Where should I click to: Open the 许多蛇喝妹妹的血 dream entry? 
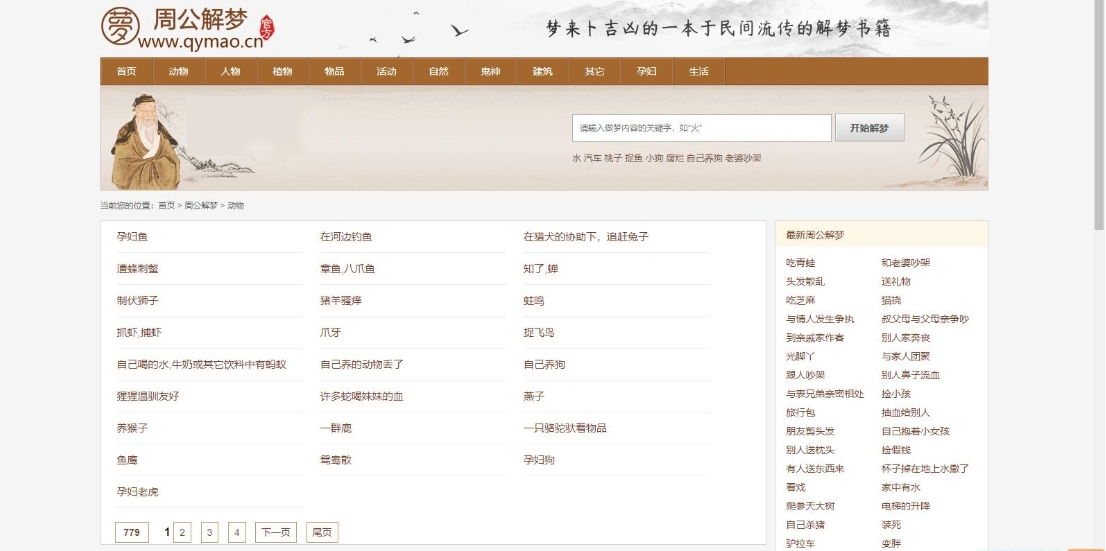[x=362, y=396]
